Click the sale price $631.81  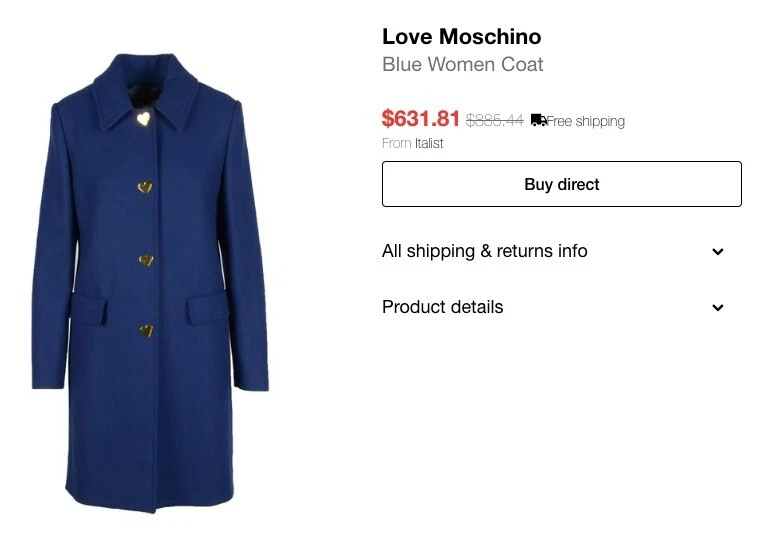point(420,119)
